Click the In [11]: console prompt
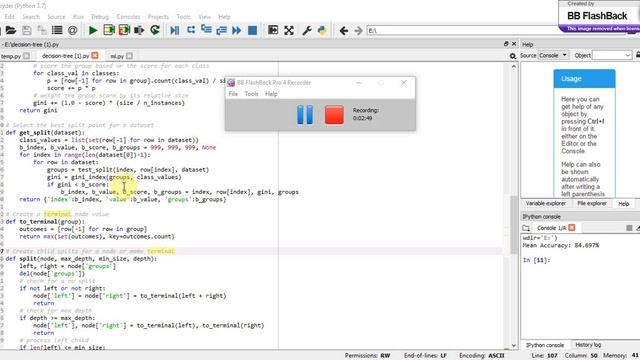640x360 pixels. 536,260
